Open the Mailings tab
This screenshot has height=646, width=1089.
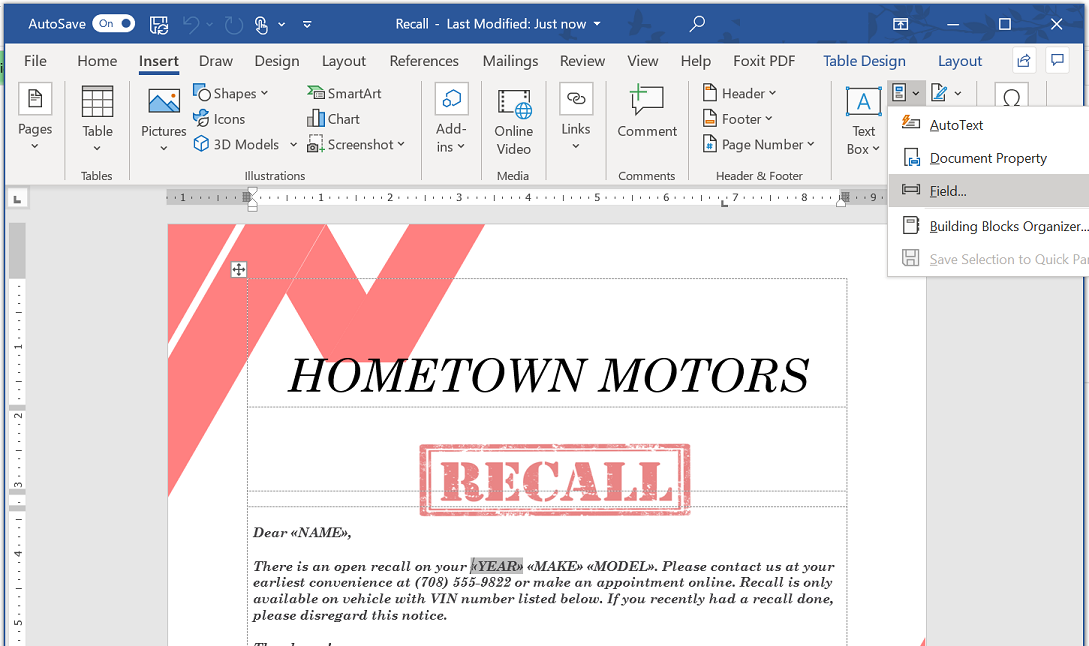click(x=510, y=61)
